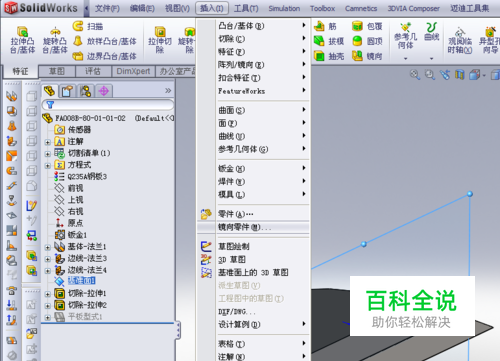Open the 工具(T) menu
500x361 pixels.
pyautogui.click(x=246, y=8)
